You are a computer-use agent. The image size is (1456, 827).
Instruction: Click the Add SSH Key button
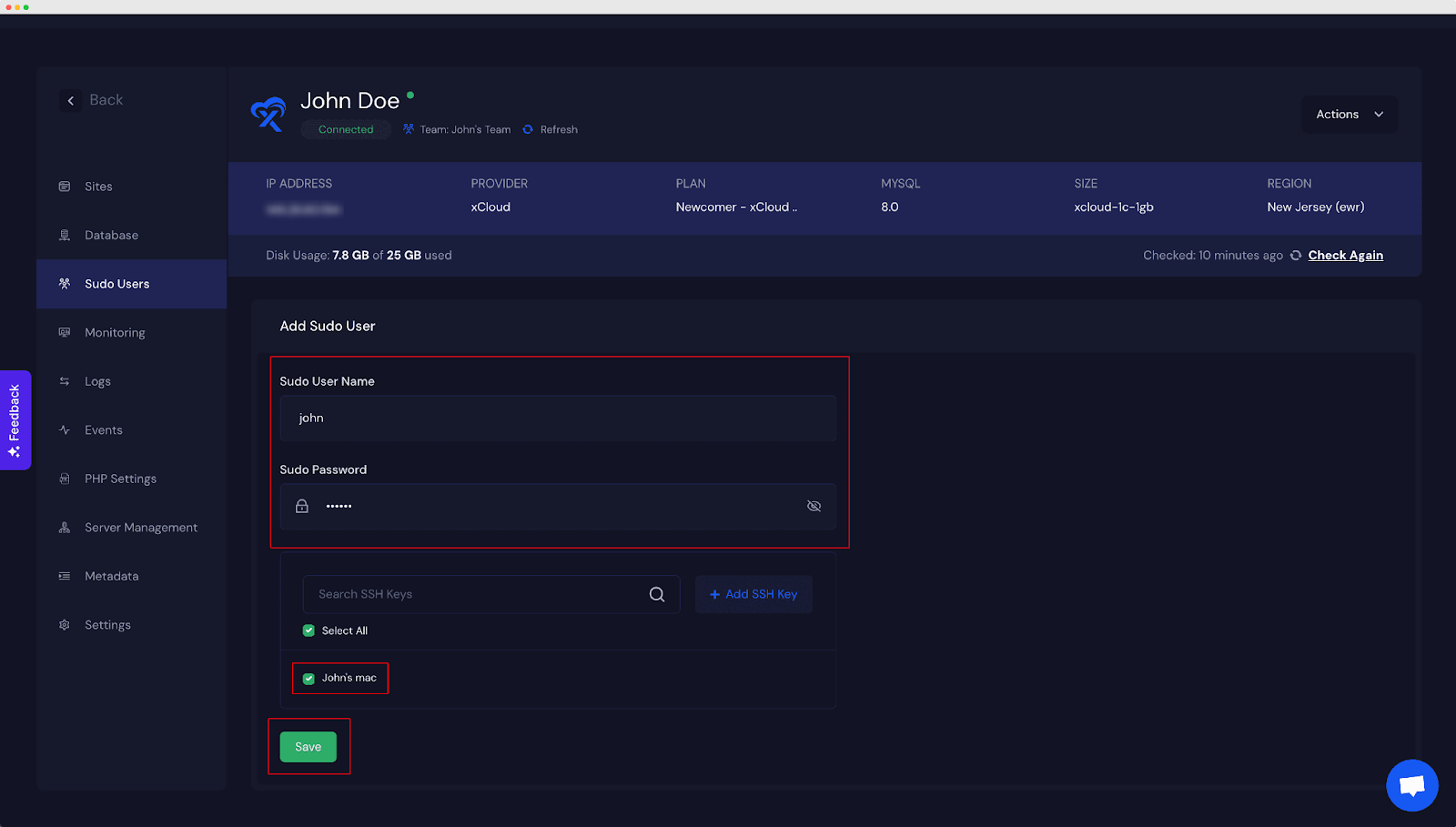(753, 595)
